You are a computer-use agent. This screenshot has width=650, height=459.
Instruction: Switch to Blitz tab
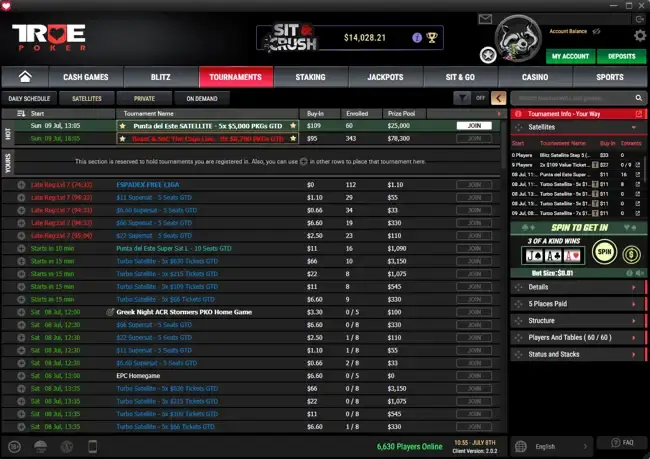(160, 77)
